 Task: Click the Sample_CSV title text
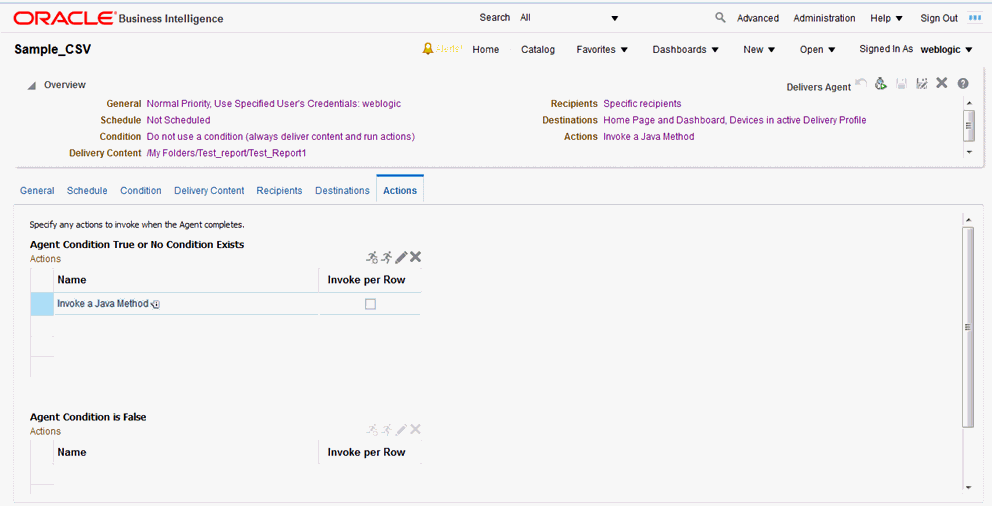click(53, 49)
